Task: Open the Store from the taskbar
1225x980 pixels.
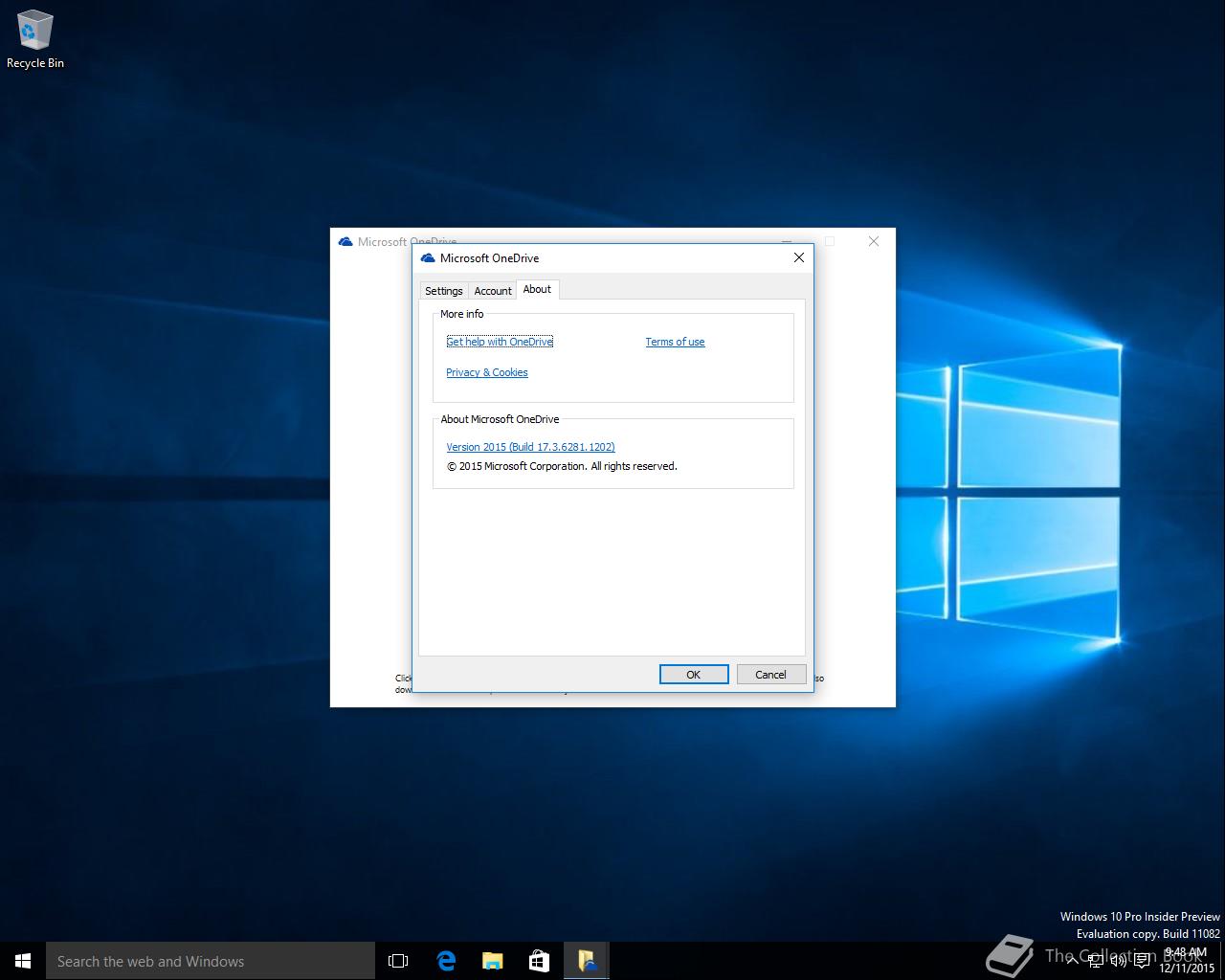Action: click(x=539, y=961)
